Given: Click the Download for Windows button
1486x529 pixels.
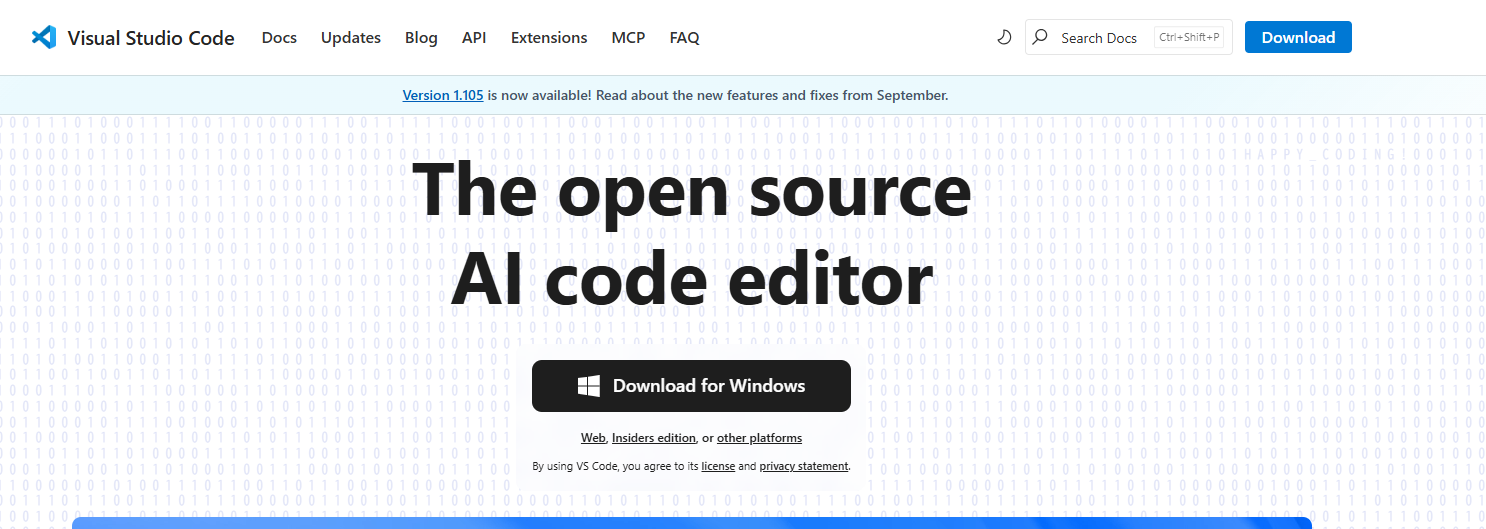Looking at the screenshot, I should [x=691, y=386].
